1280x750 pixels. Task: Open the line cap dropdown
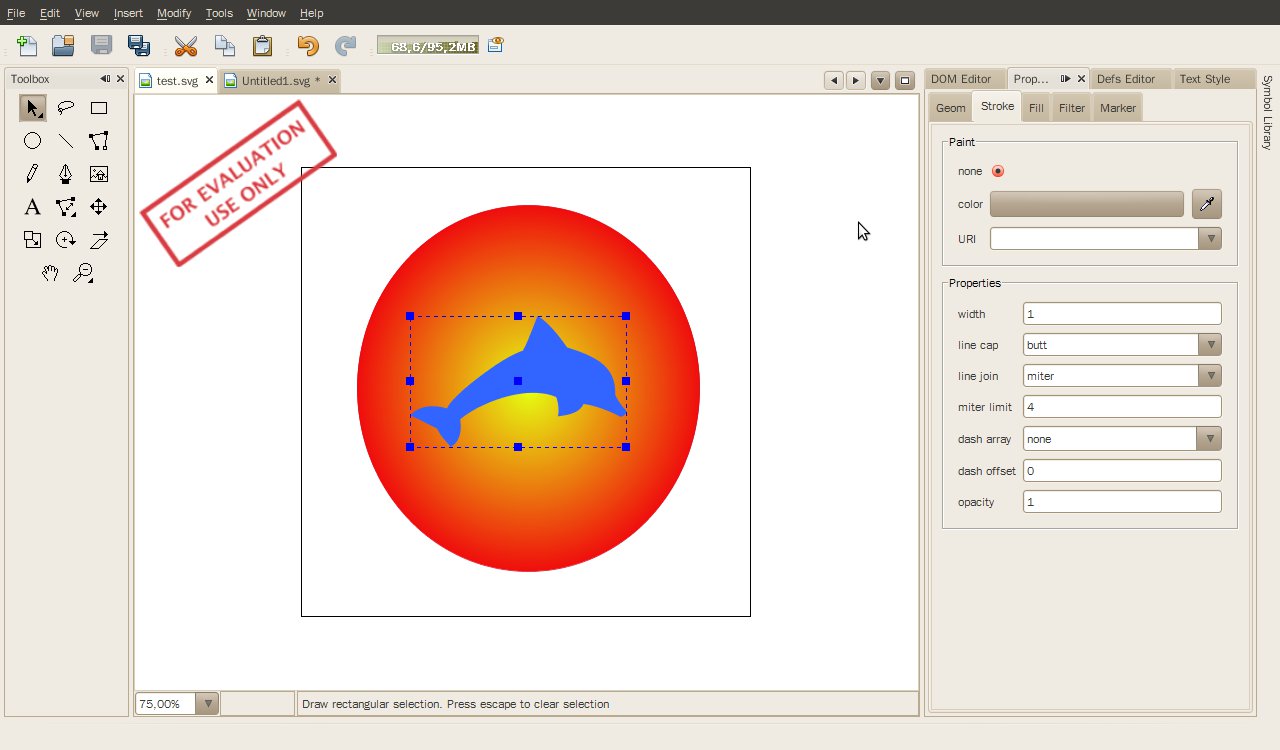(1210, 345)
